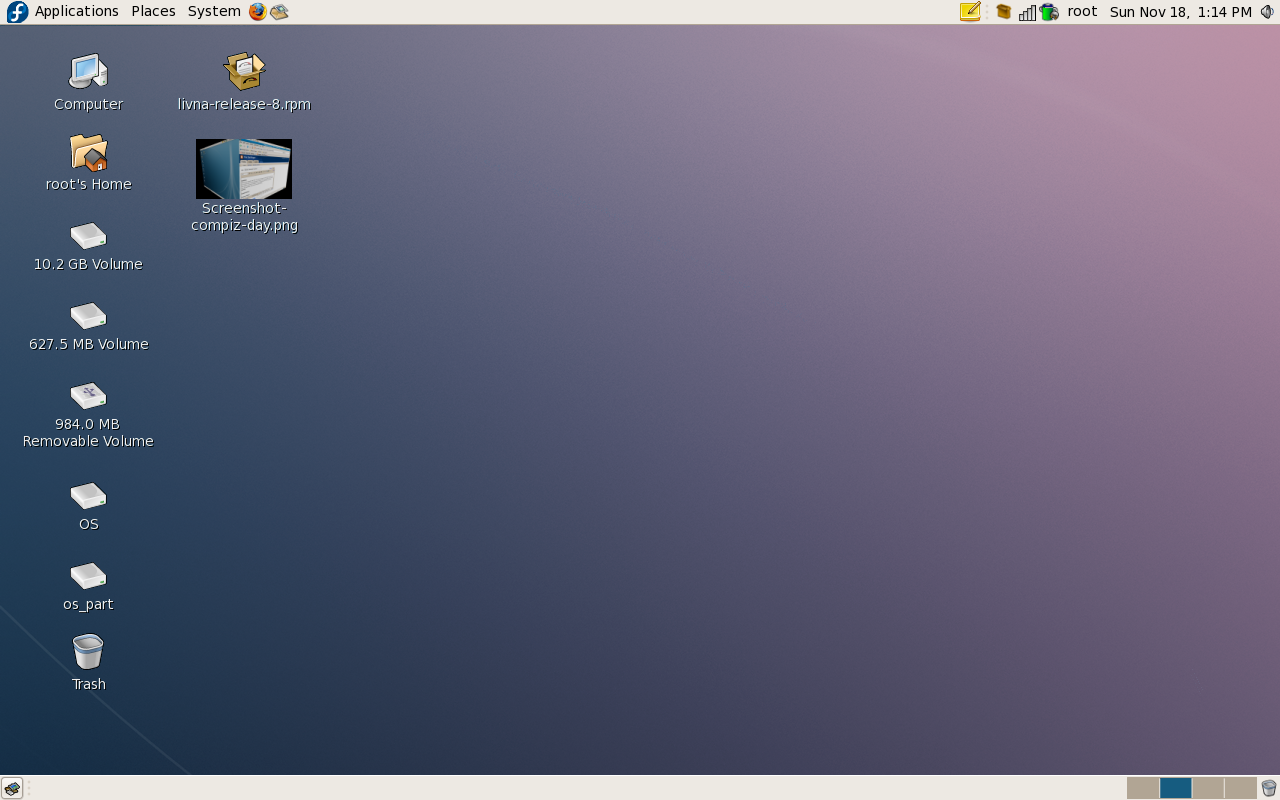Image resolution: width=1280 pixels, height=800 pixels.
Task: Click the volume speaker icon
Action: (x=1267, y=12)
